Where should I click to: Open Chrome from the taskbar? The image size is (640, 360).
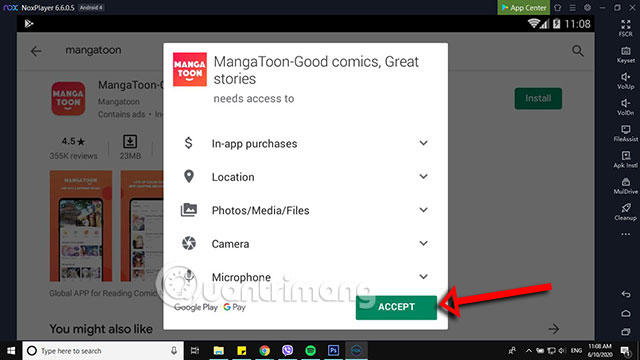point(264,351)
